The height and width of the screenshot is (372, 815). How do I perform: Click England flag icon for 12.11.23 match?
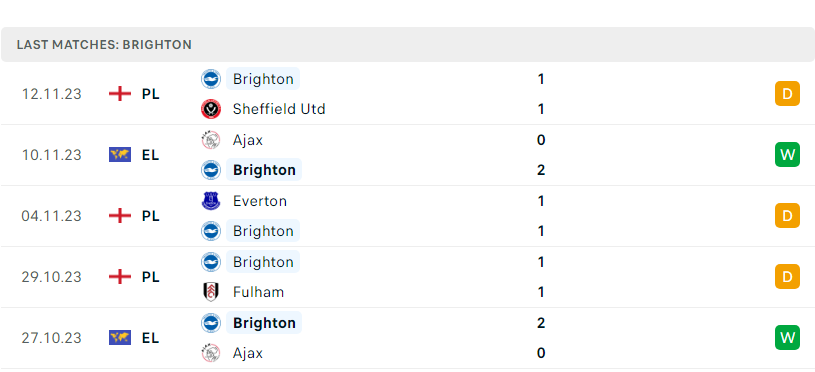pos(120,94)
